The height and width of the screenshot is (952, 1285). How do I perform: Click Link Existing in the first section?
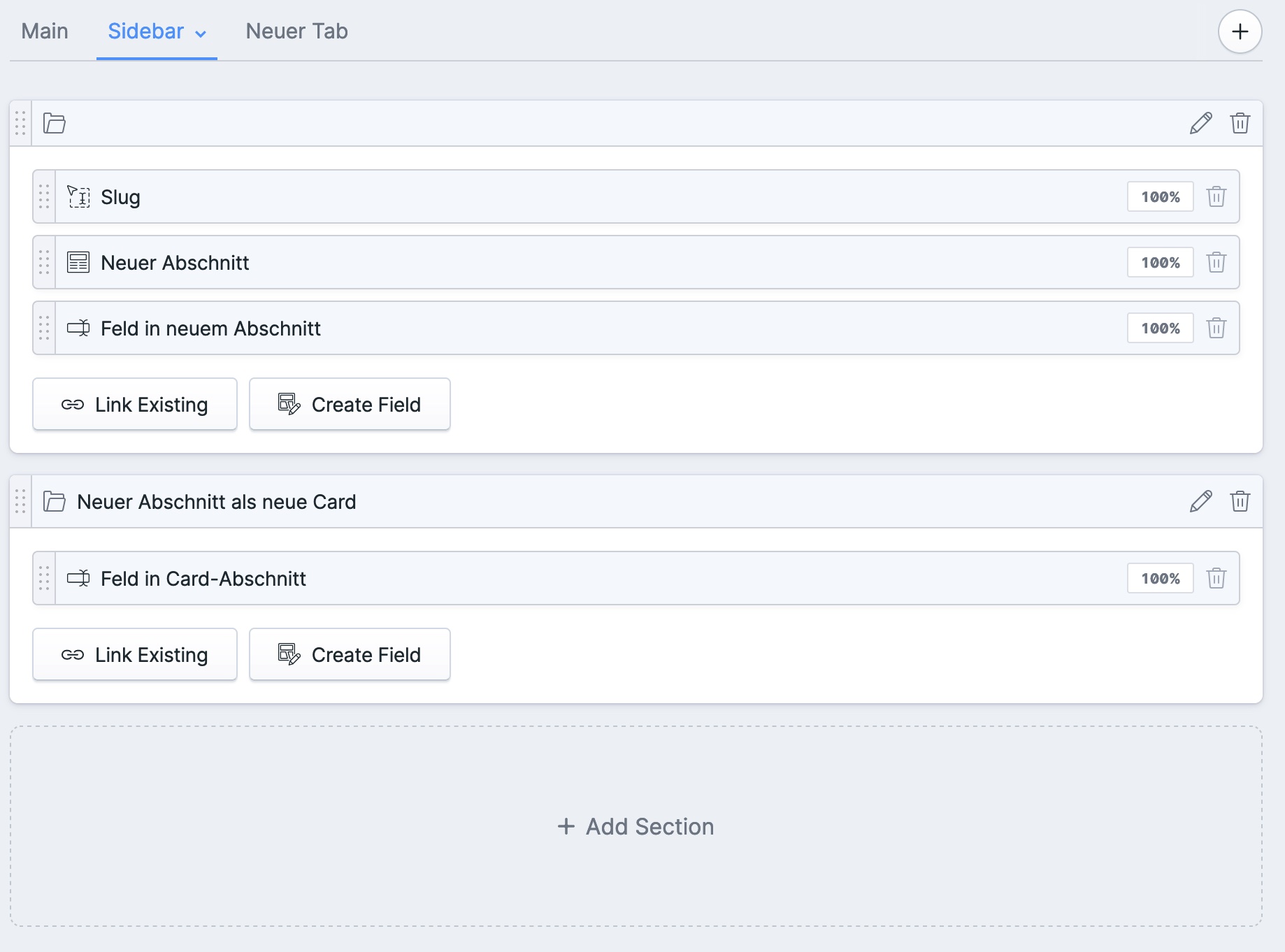(x=135, y=404)
